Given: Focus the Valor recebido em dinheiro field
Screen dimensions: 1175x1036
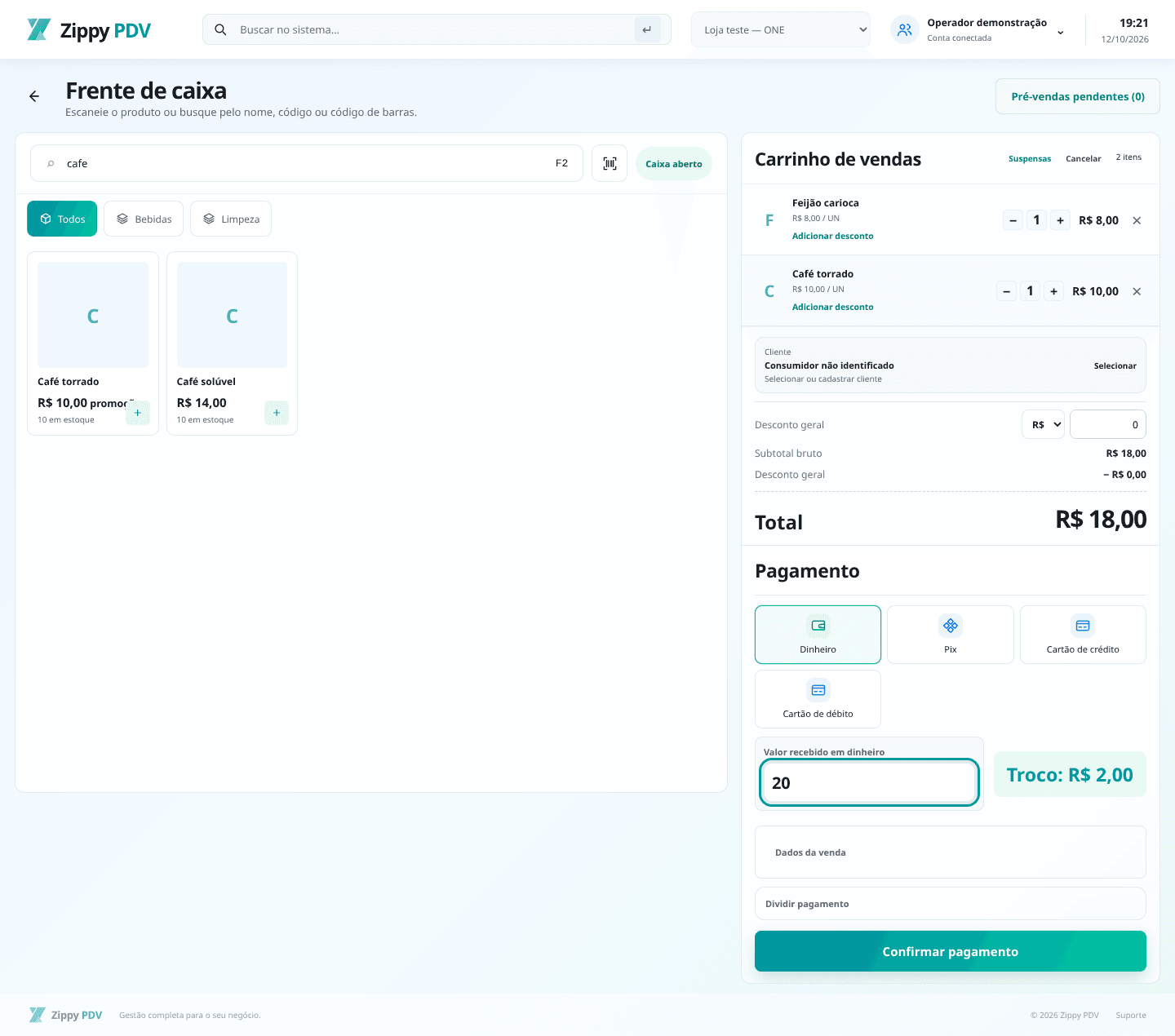Looking at the screenshot, I should (869, 782).
